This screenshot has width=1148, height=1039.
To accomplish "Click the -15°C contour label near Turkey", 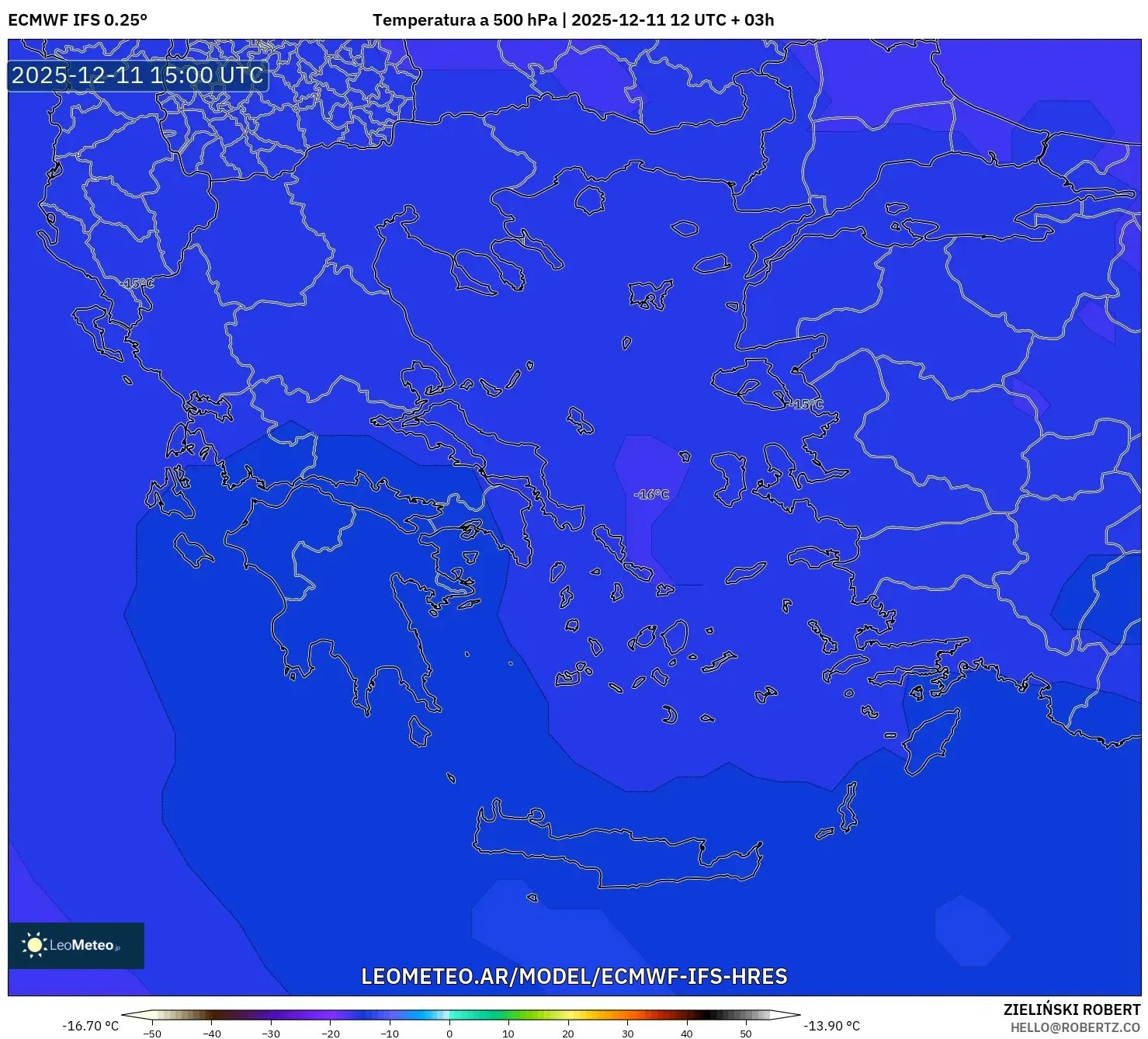I will [x=806, y=405].
